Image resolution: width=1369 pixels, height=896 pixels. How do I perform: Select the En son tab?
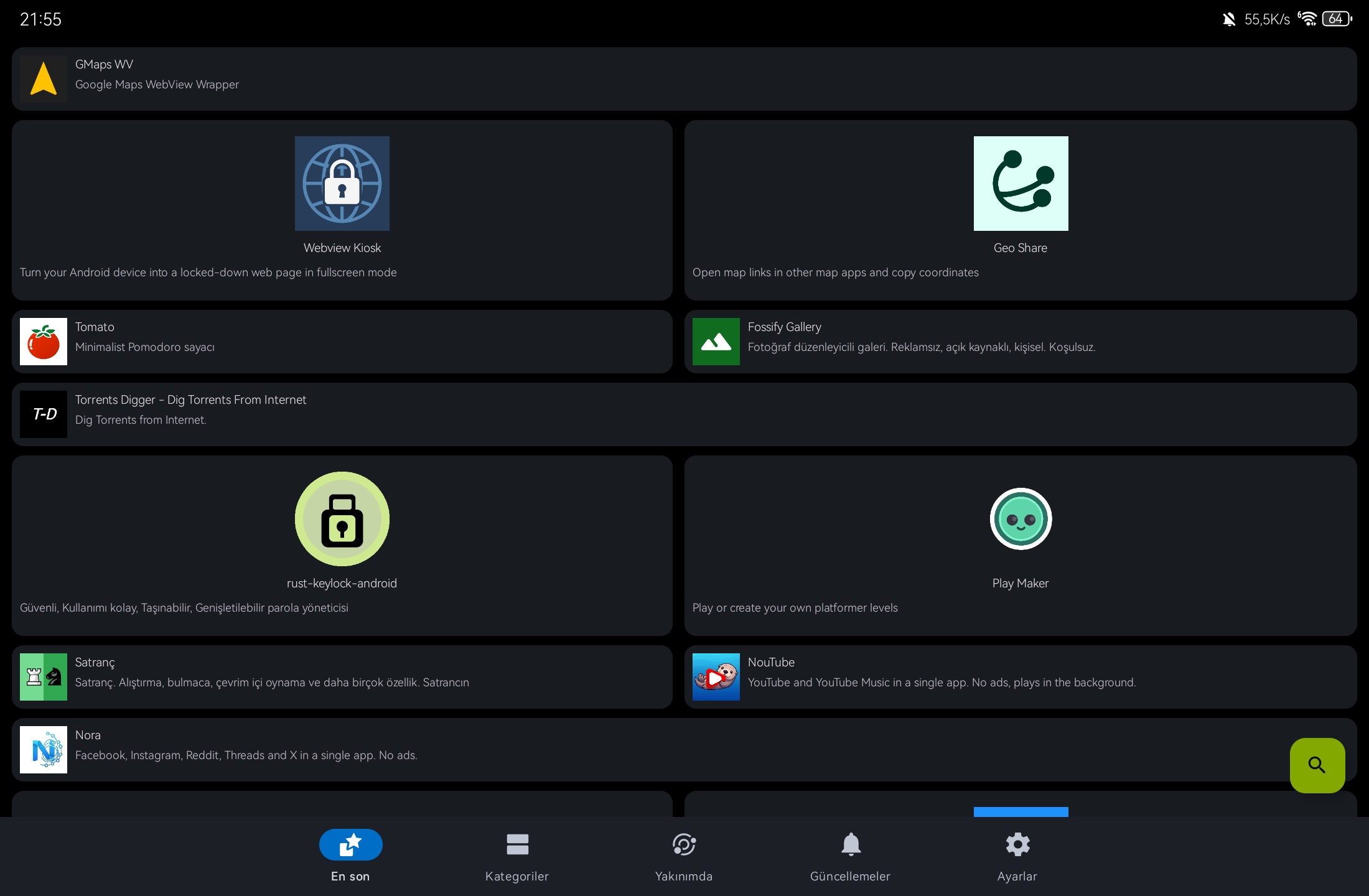pyautogui.click(x=350, y=856)
